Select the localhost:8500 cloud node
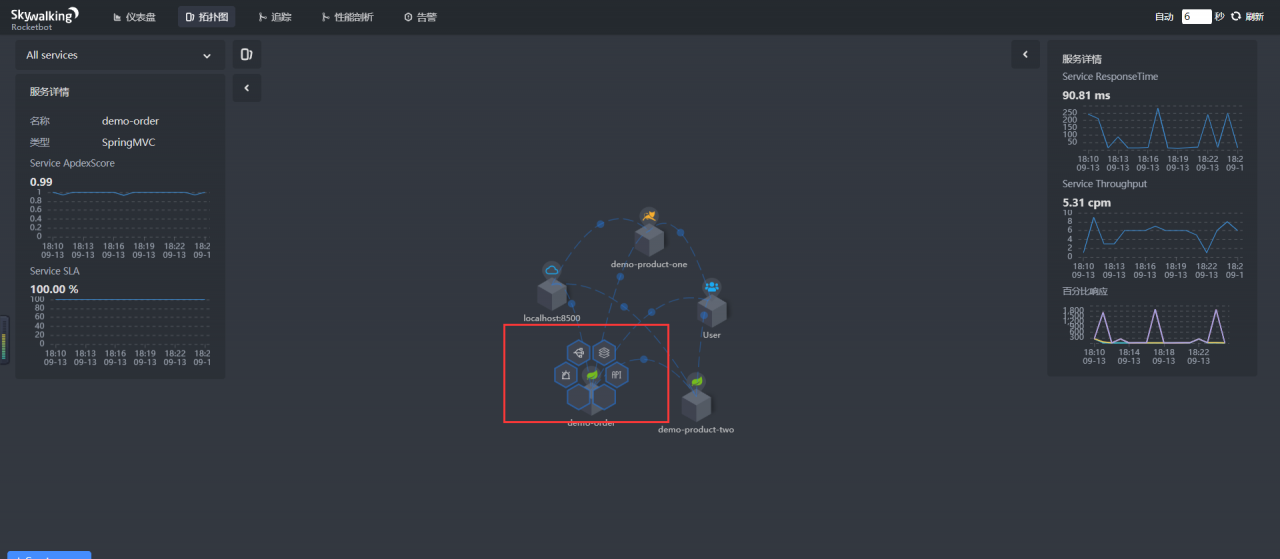This screenshot has height=559, width=1280. [552, 293]
